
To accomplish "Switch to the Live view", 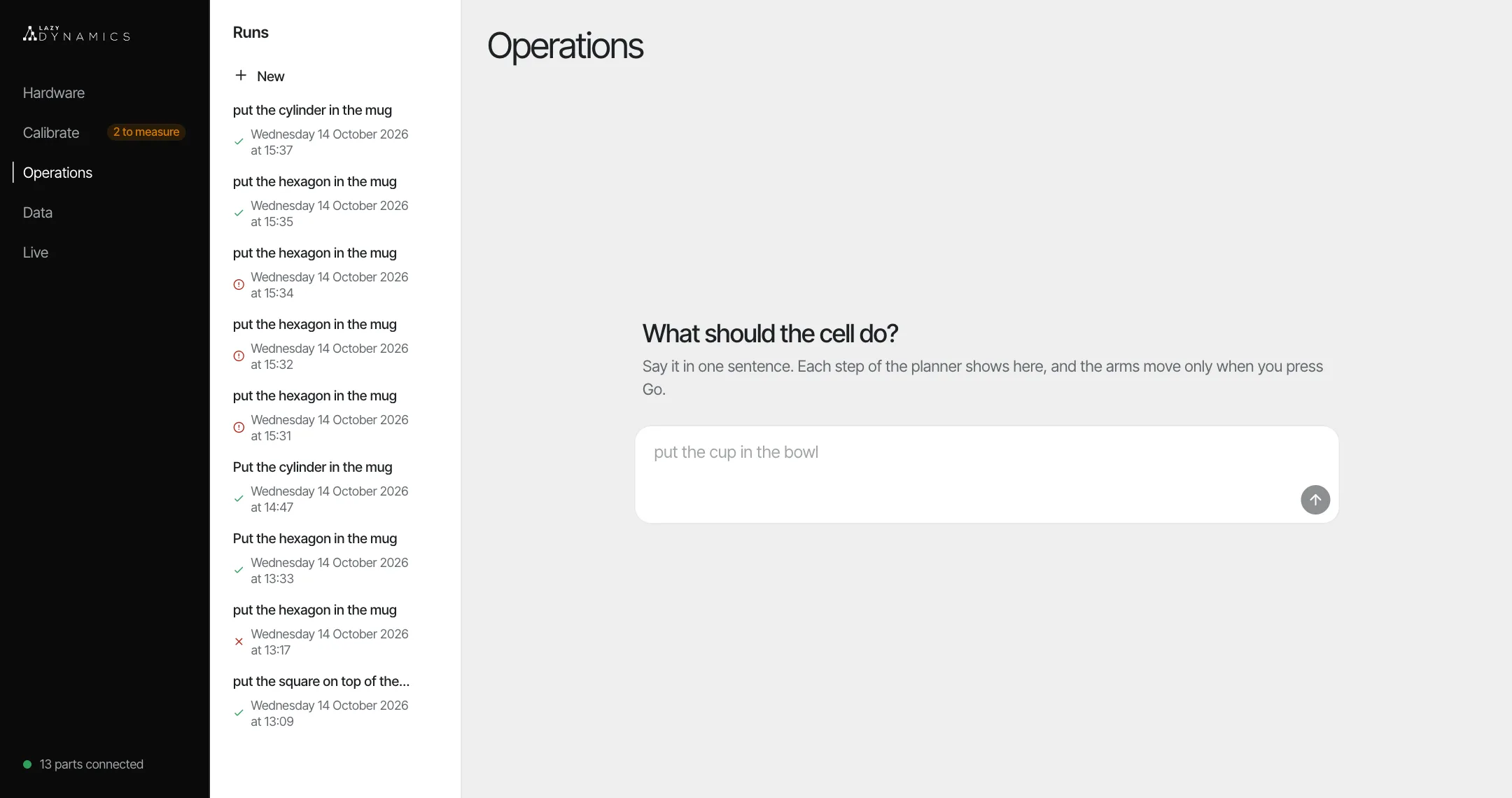I will [x=36, y=253].
